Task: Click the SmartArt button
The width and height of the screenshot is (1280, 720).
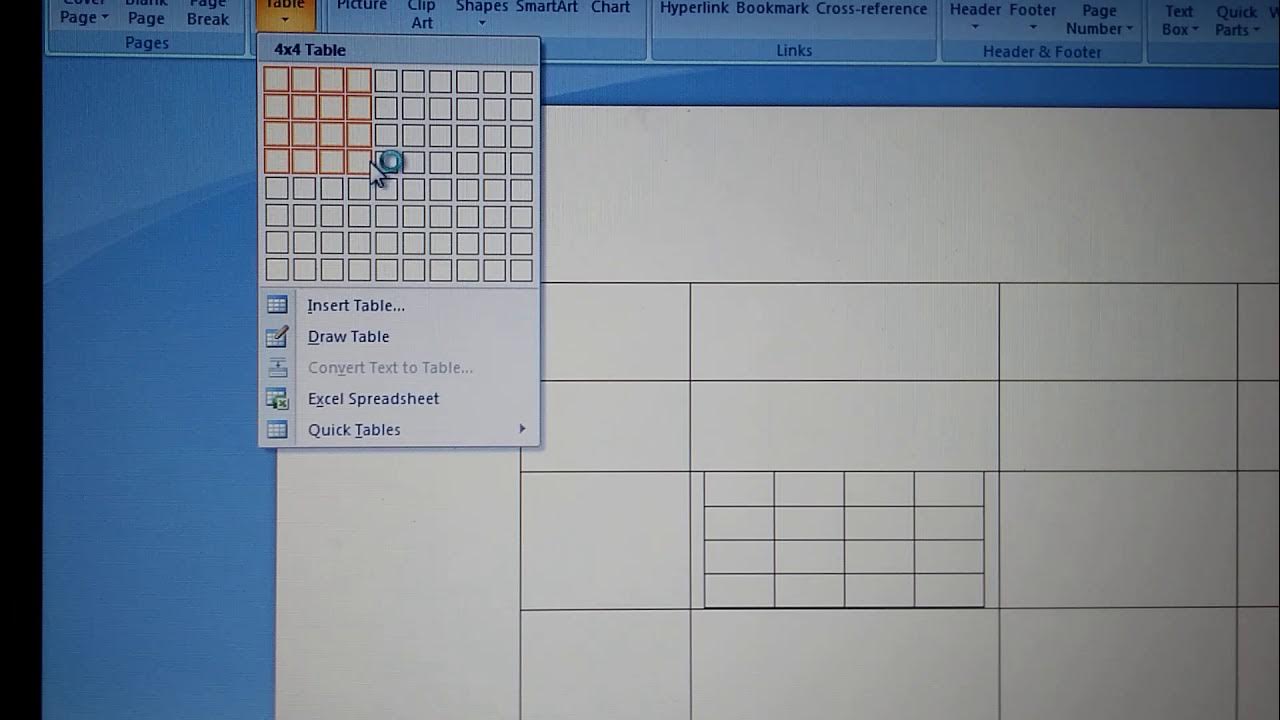Action: [x=547, y=8]
